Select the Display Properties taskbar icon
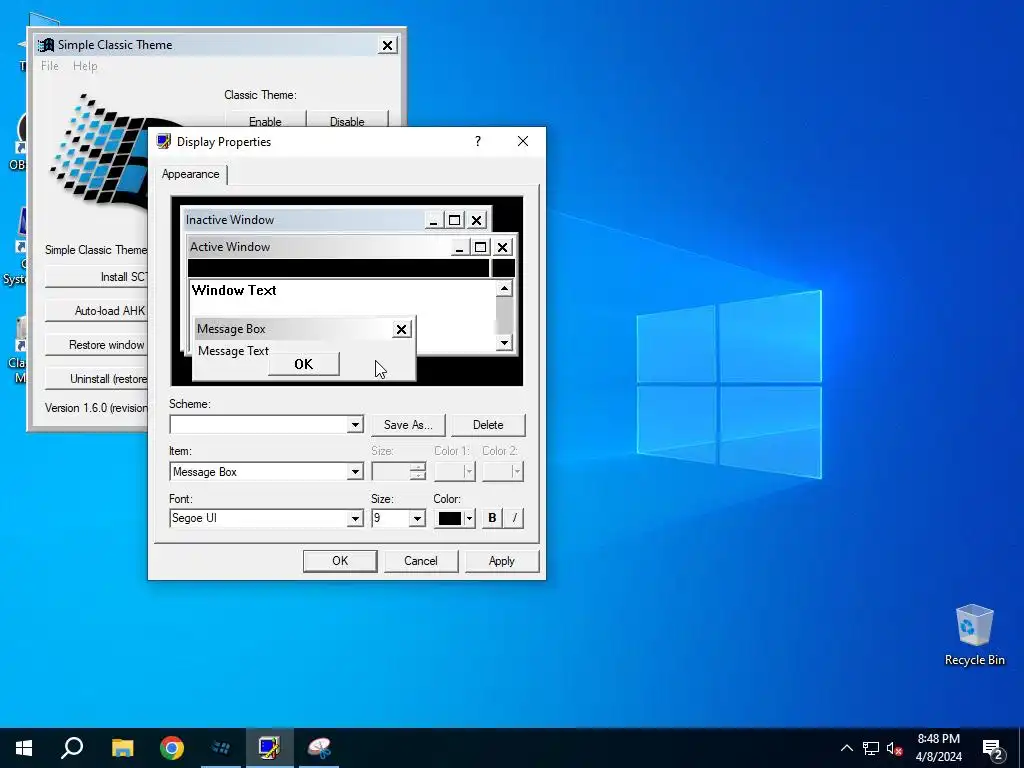Image resolution: width=1024 pixels, height=768 pixels. 270,748
